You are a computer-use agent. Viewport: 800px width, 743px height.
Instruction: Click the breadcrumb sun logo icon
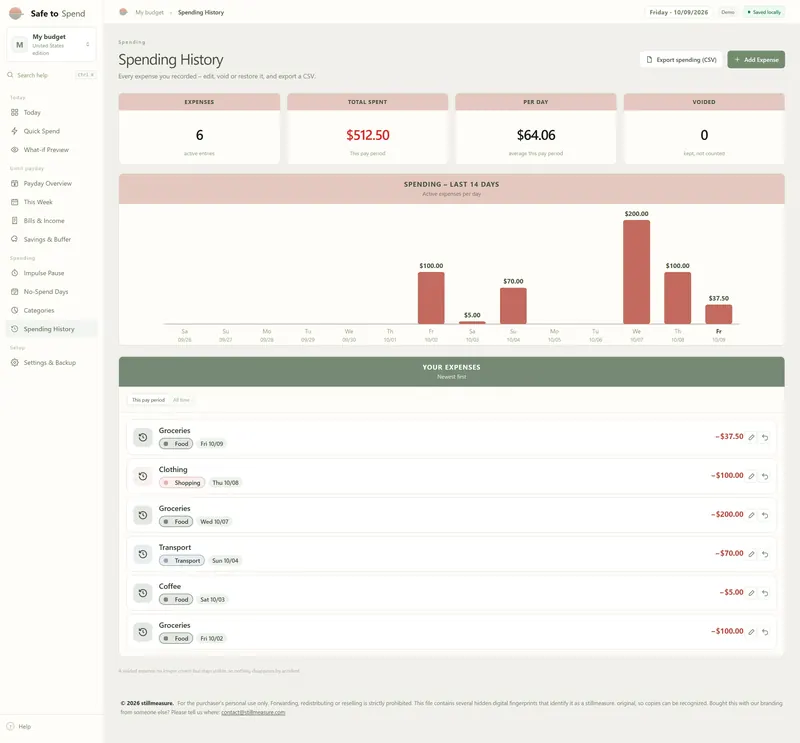pyautogui.click(x=123, y=12)
